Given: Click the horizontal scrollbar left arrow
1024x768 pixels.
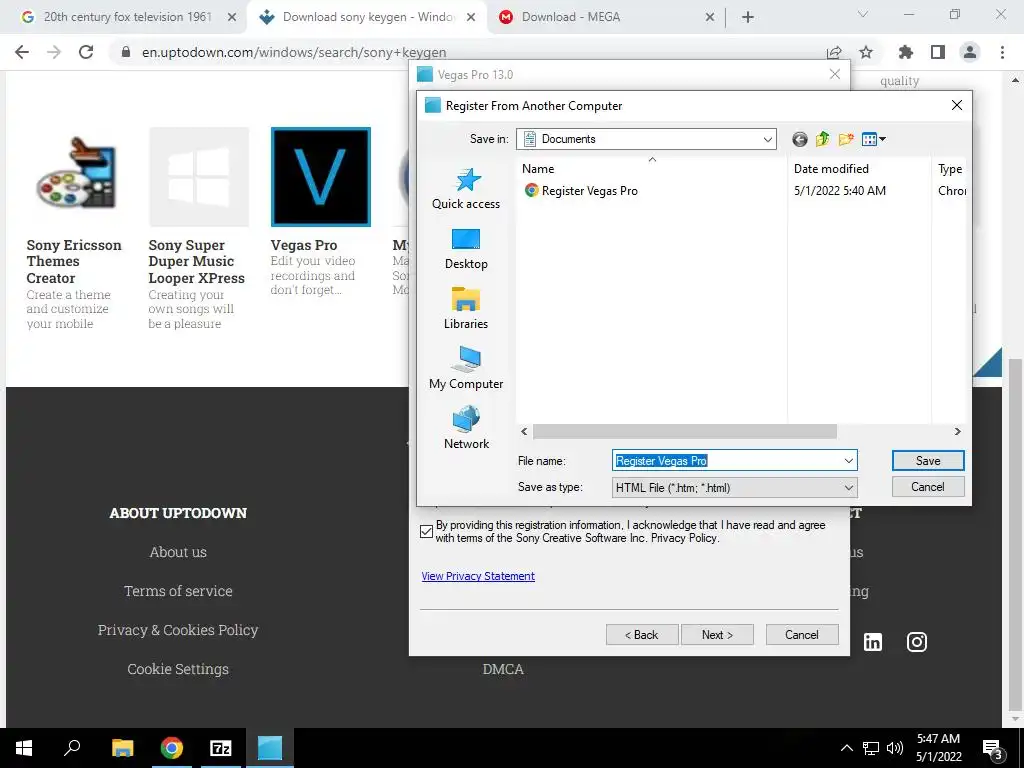Looking at the screenshot, I should pos(524,431).
